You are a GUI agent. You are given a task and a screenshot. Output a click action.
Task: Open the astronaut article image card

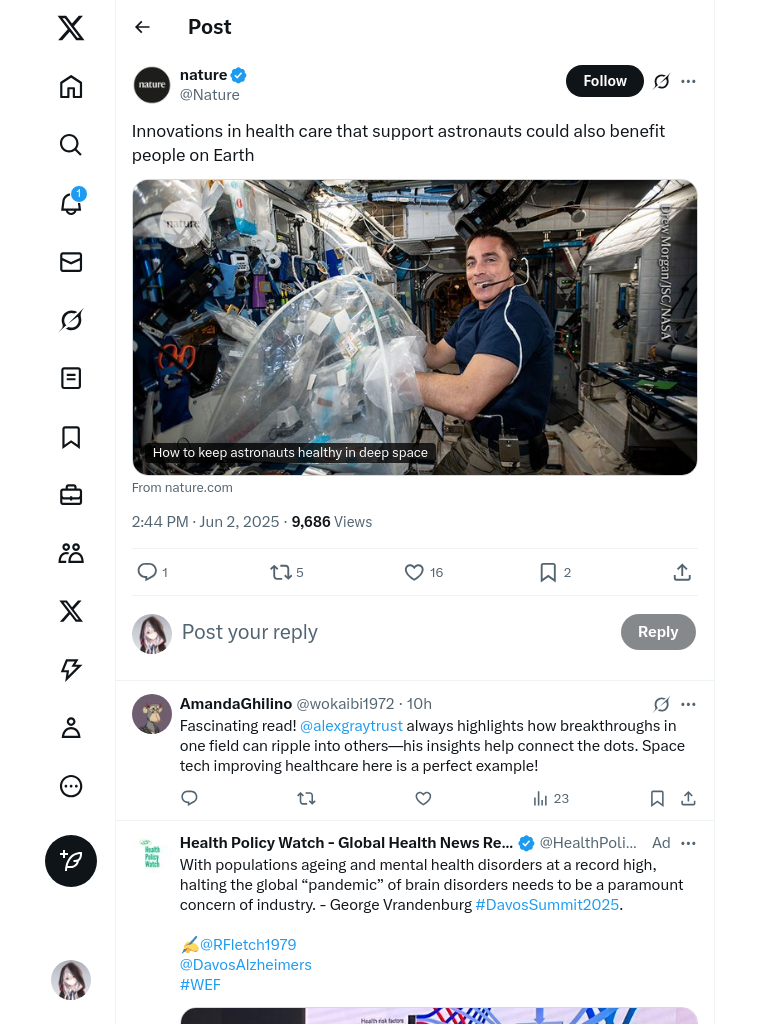pos(414,326)
